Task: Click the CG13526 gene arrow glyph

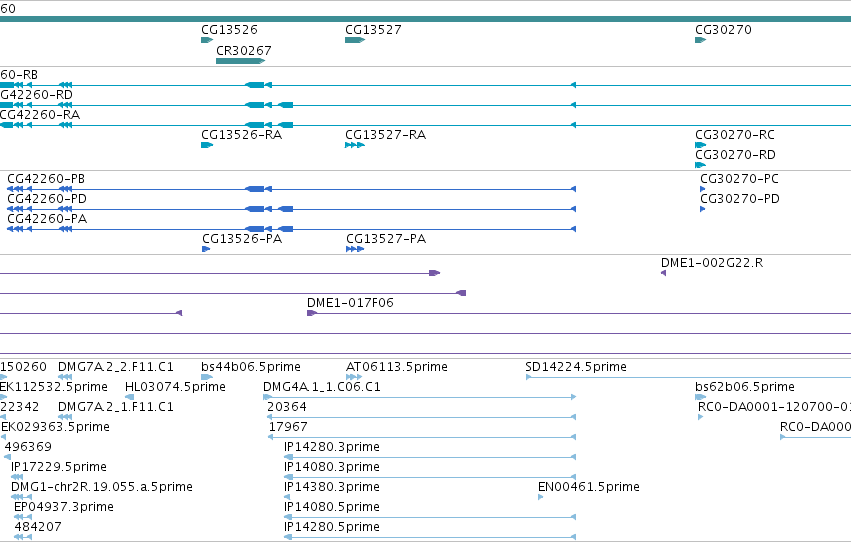Action: 207,40
